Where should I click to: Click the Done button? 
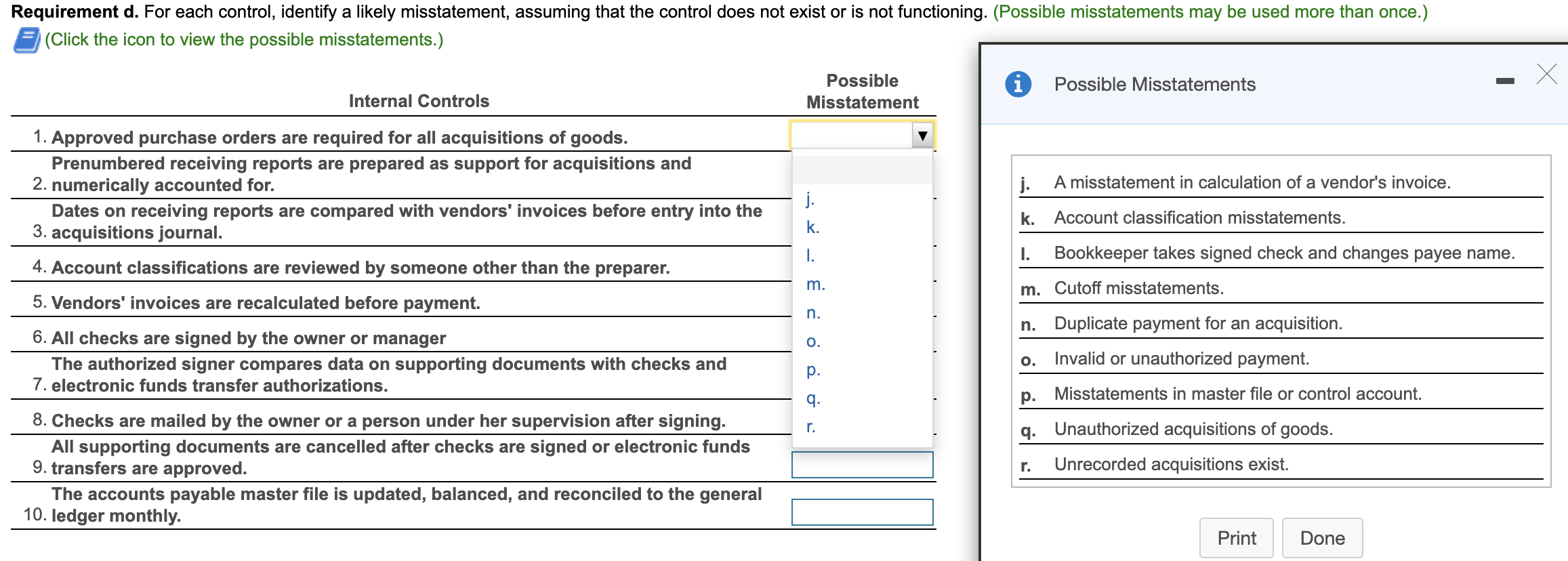point(1322,537)
